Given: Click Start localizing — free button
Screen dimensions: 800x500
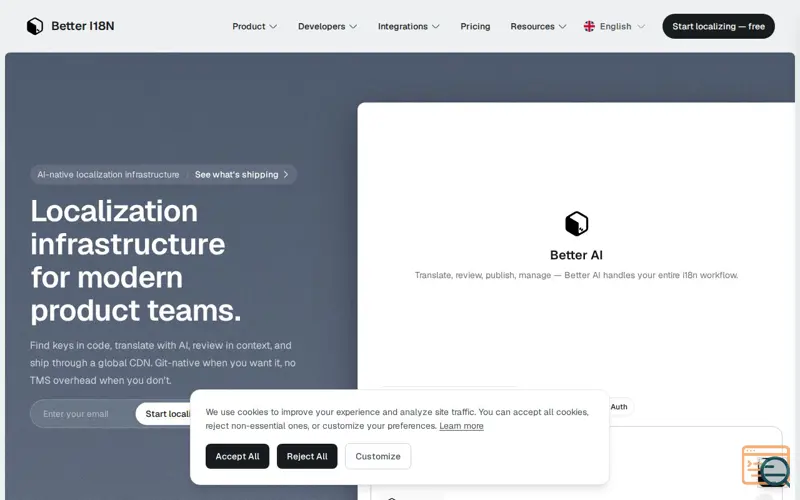Looking at the screenshot, I should [x=718, y=27].
